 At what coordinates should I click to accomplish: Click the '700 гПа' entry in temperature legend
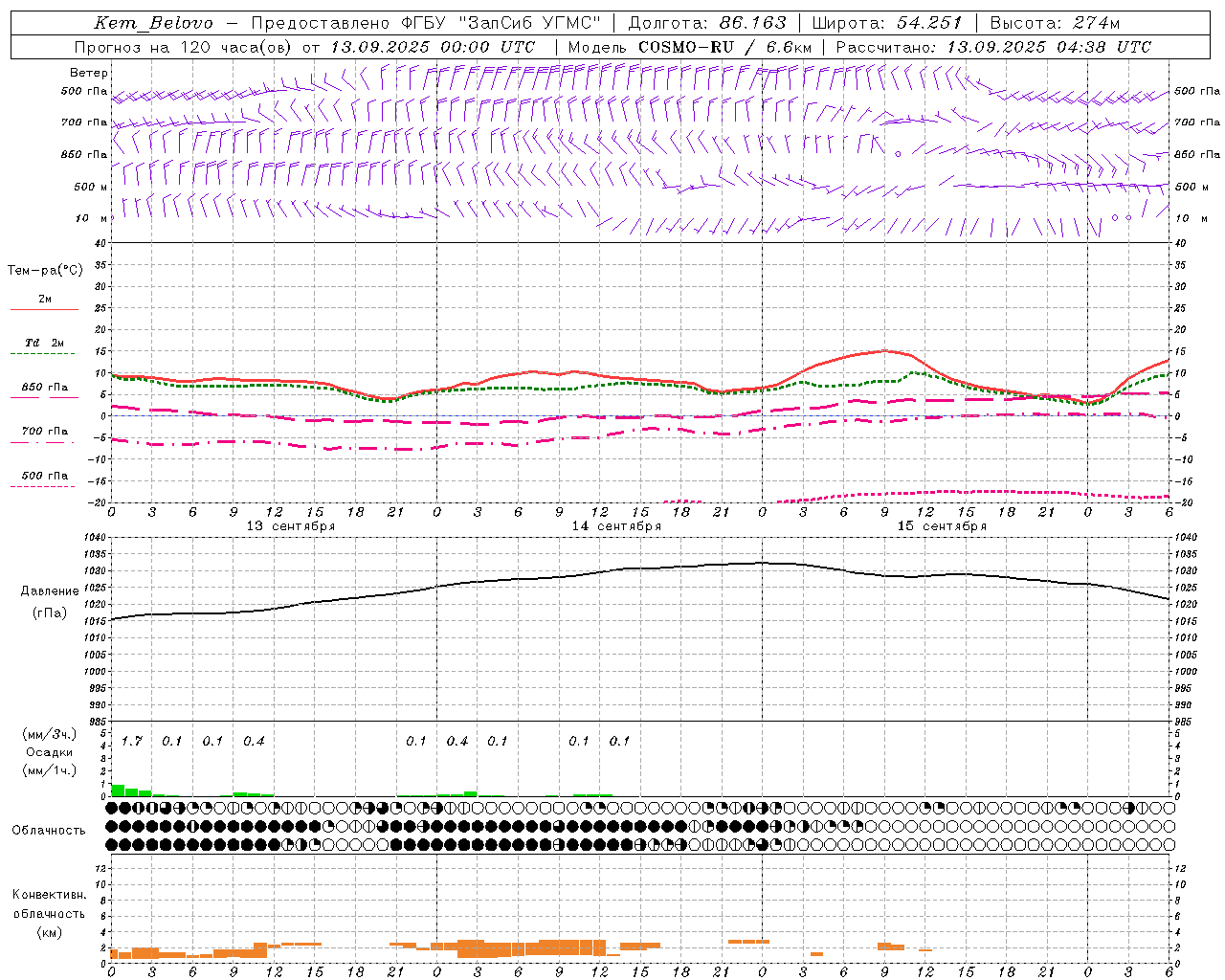[45, 432]
